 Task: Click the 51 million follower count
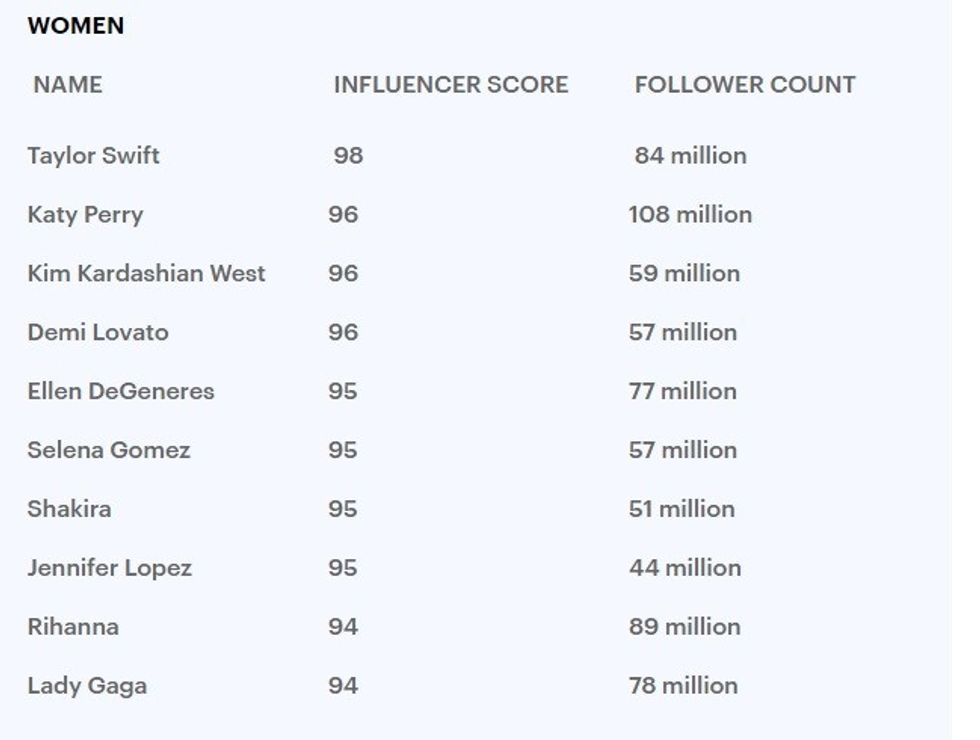coord(681,509)
